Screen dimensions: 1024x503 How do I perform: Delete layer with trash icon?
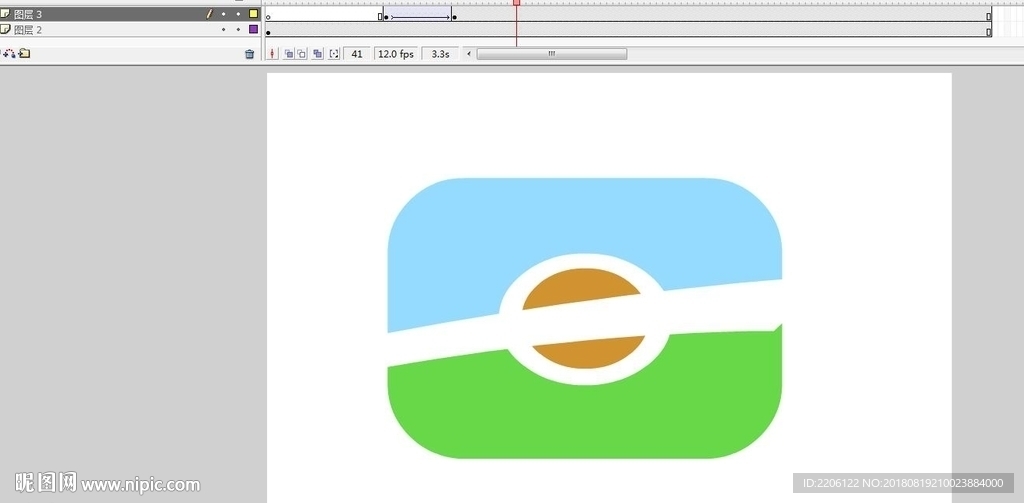(x=249, y=54)
